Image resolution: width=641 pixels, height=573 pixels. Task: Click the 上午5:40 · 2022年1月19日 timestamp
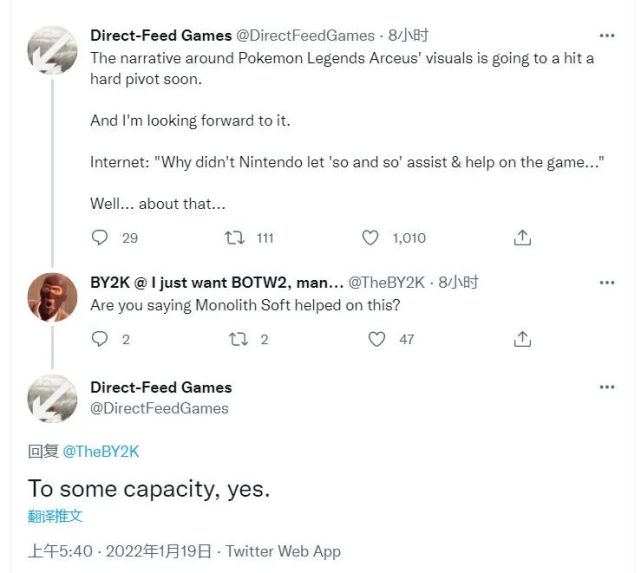point(120,551)
